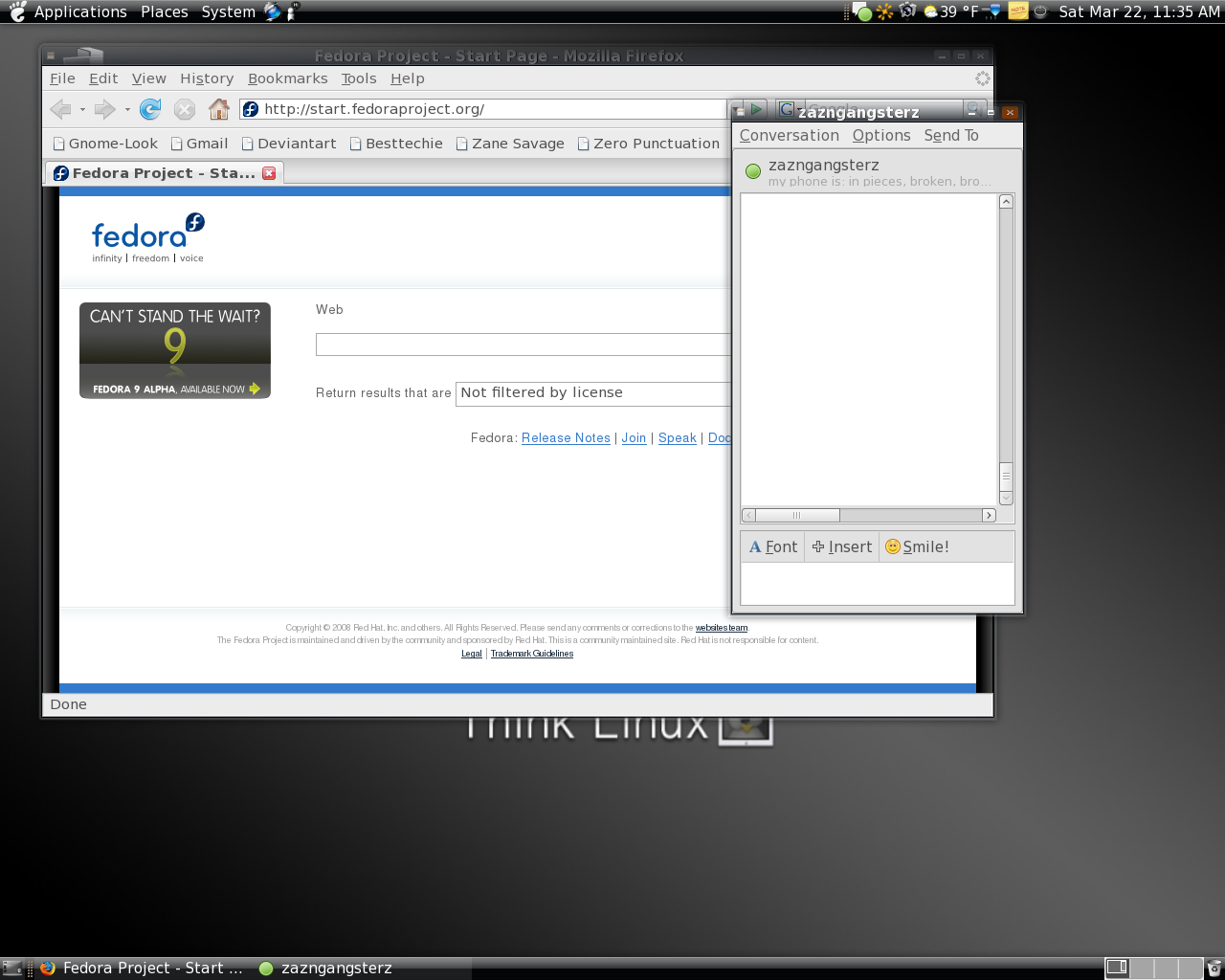Open the Bookmarks menu
The width and height of the screenshot is (1225, 980).
(x=287, y=78)
